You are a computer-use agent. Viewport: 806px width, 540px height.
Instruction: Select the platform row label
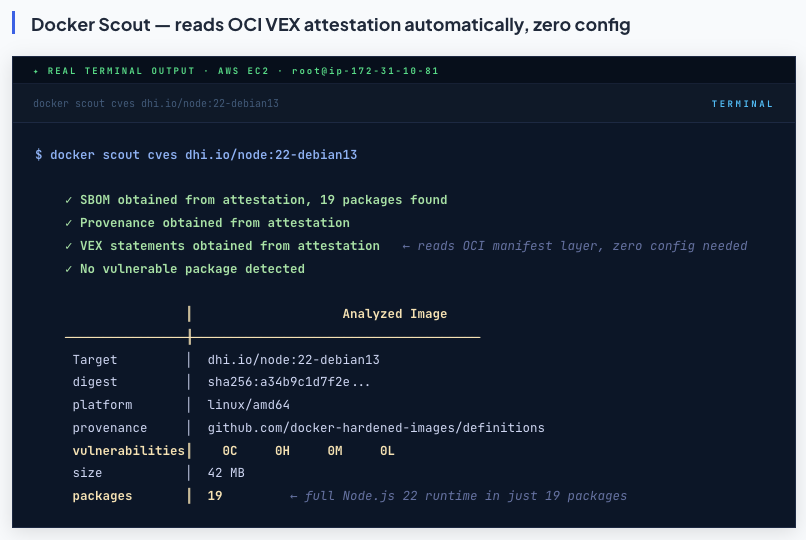(102, 405)
